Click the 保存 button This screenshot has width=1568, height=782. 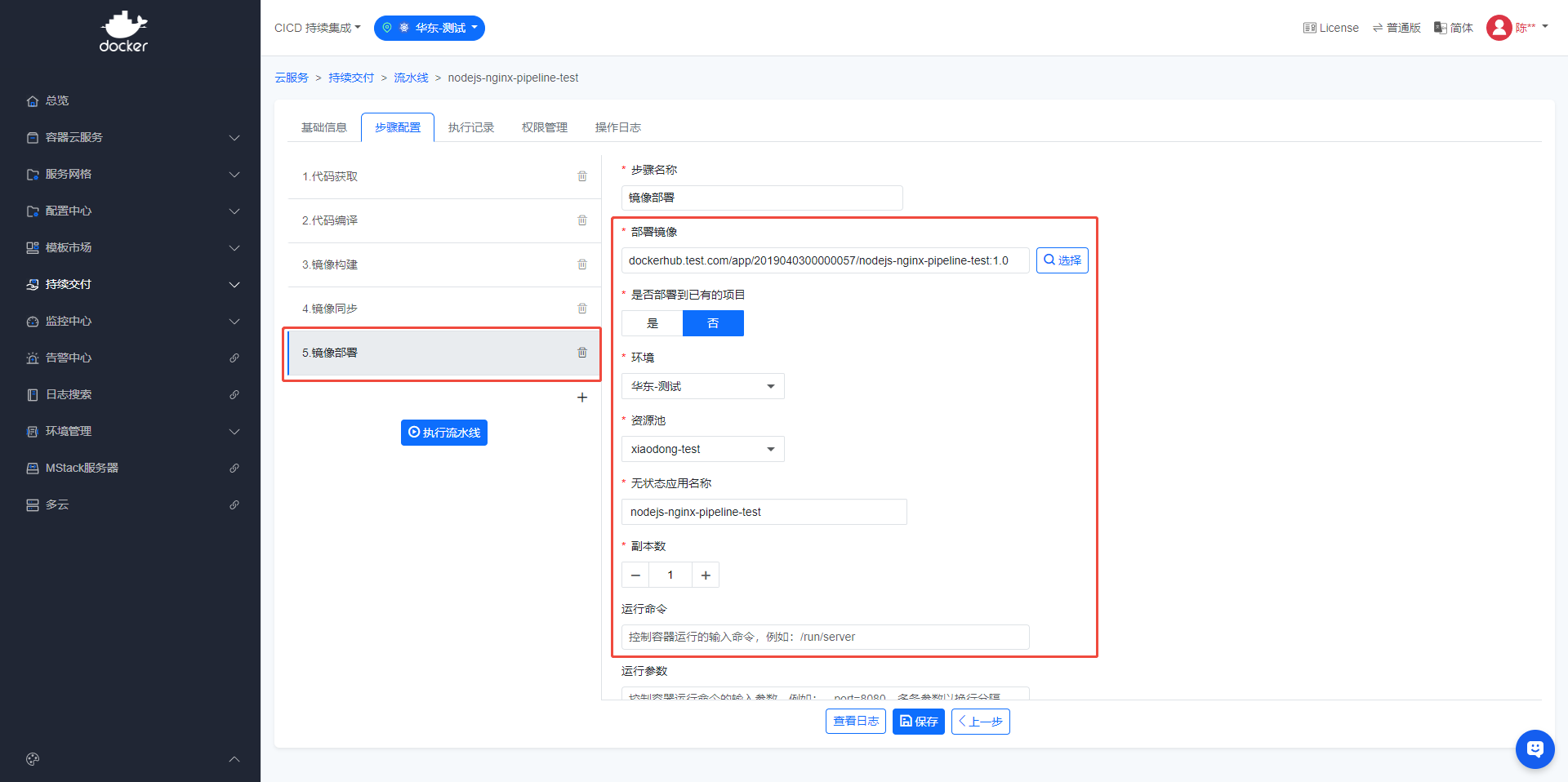click(919, 722)
